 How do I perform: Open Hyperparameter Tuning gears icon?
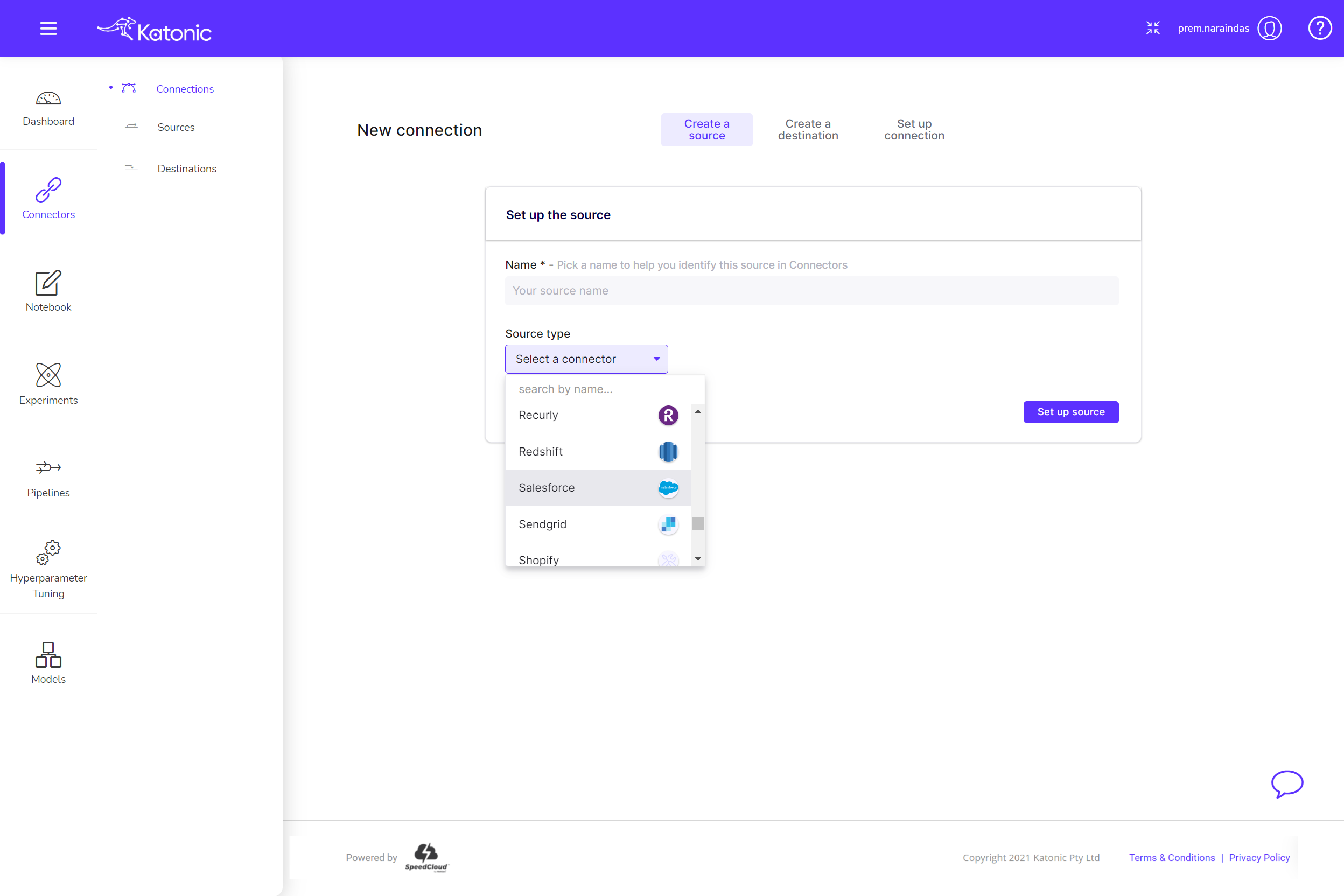tap(48, 552)
